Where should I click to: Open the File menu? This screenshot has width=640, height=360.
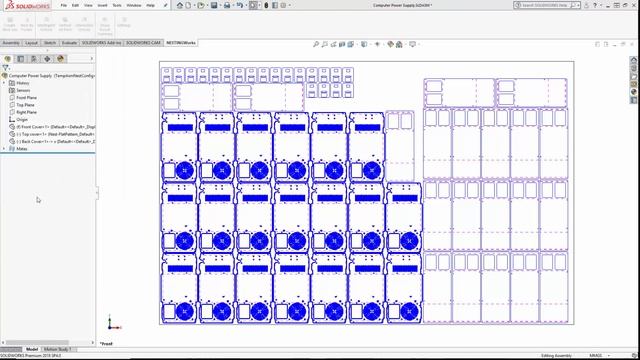[64, 5]
